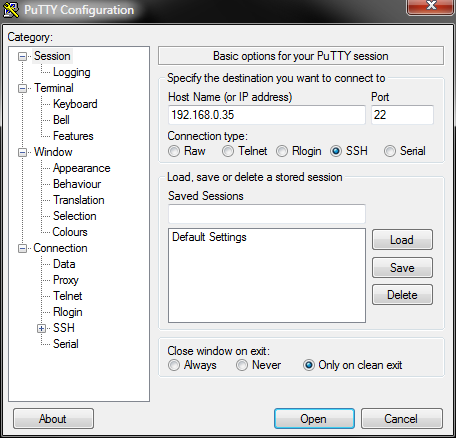Viewport: 456px width, 438px height.
Task: Open the Proxy settings category
Action: (x=66, y=280)
